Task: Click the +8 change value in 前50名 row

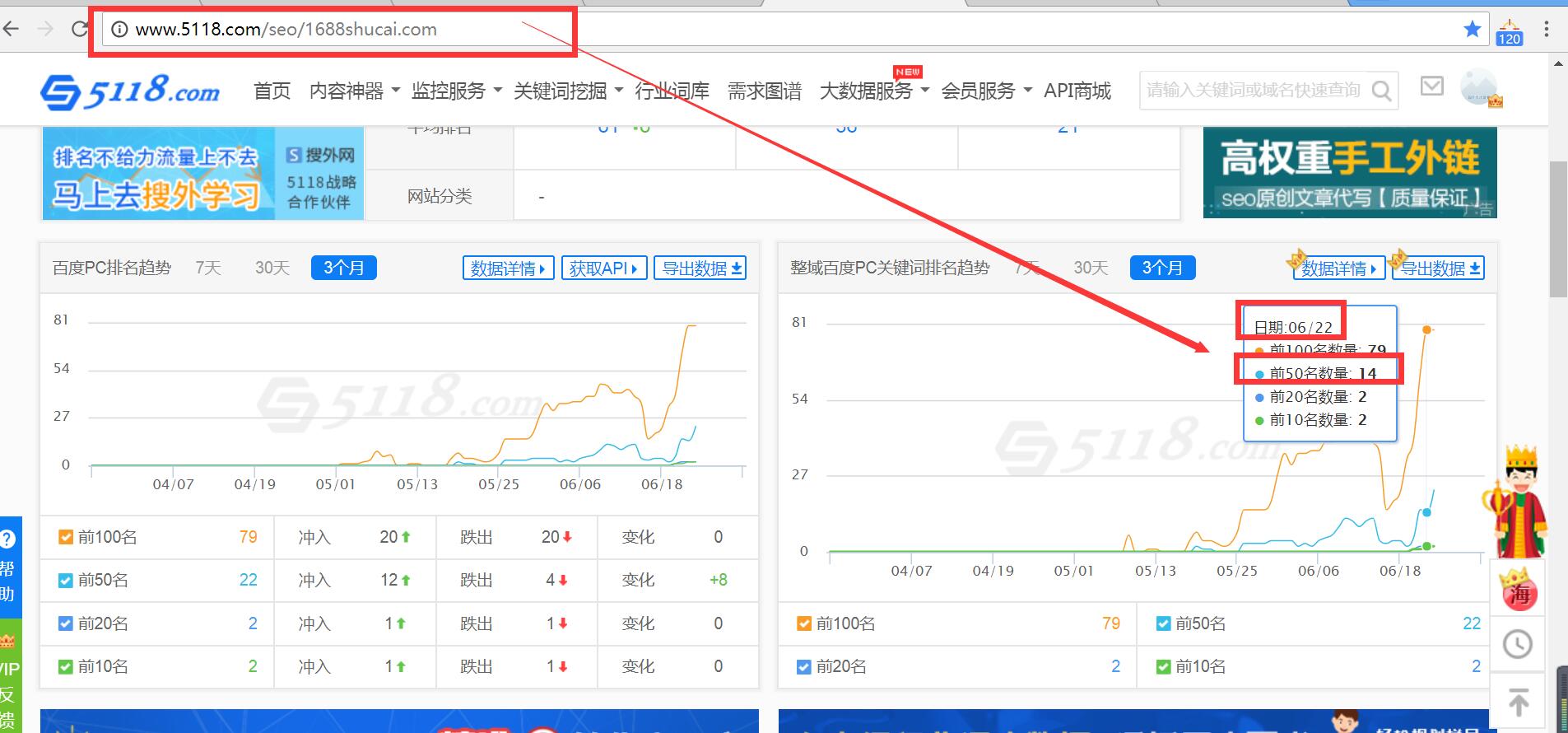Action: click(x=719, y=580)
